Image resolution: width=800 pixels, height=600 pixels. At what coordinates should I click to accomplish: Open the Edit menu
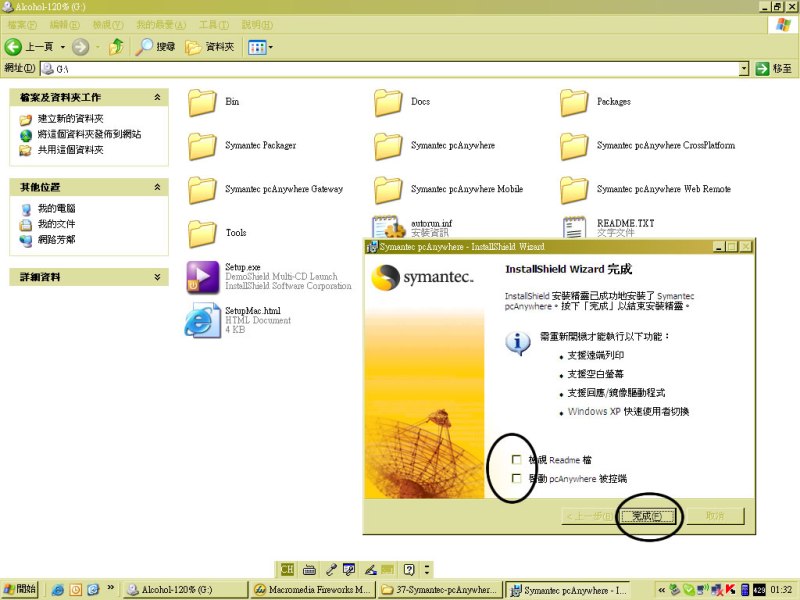click(64, 24)
